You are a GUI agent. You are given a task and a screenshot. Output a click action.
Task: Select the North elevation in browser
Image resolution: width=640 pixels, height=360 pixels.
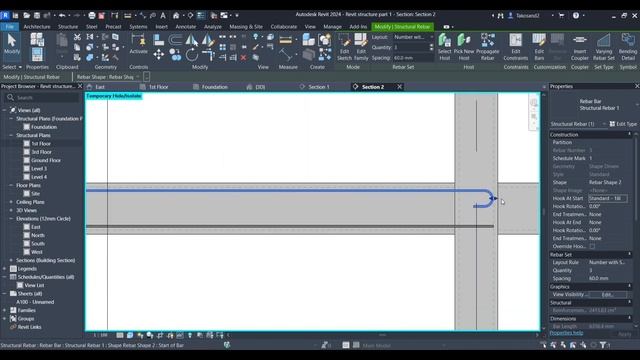pyautogui.click(x=38, y=236)
